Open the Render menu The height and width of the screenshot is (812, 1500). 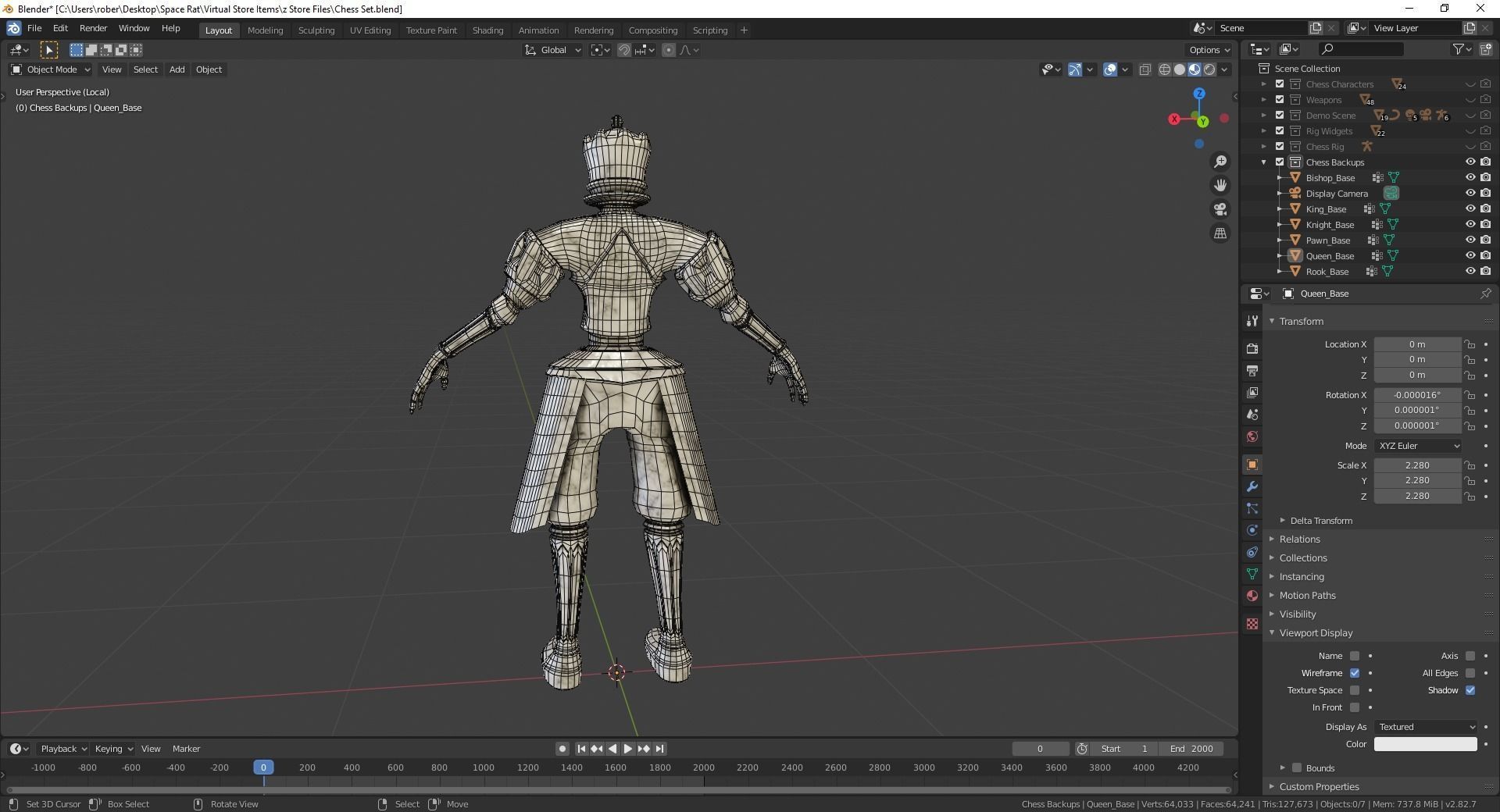93,28
